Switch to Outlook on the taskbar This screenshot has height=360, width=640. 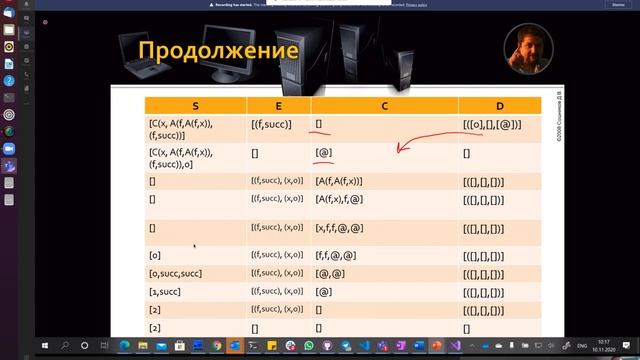coord(235,346)
